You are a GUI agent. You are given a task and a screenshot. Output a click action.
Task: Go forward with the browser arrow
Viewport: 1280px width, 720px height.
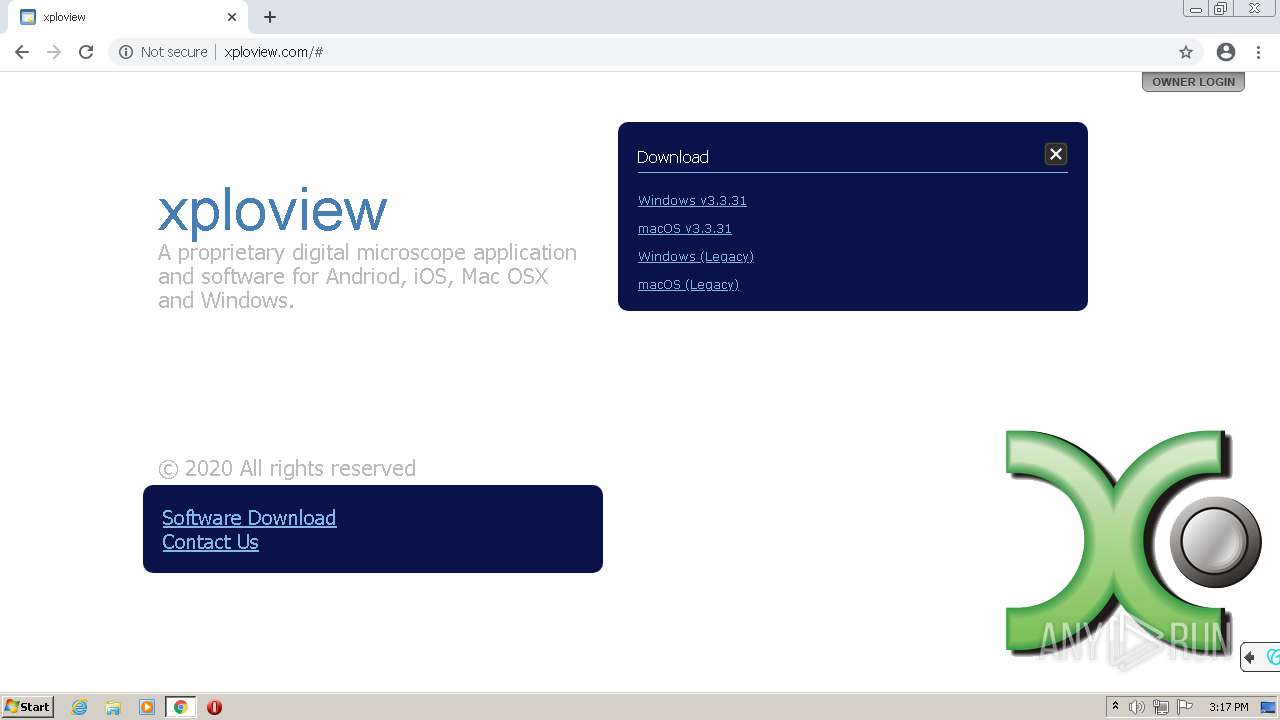click(x=54, y=52)
